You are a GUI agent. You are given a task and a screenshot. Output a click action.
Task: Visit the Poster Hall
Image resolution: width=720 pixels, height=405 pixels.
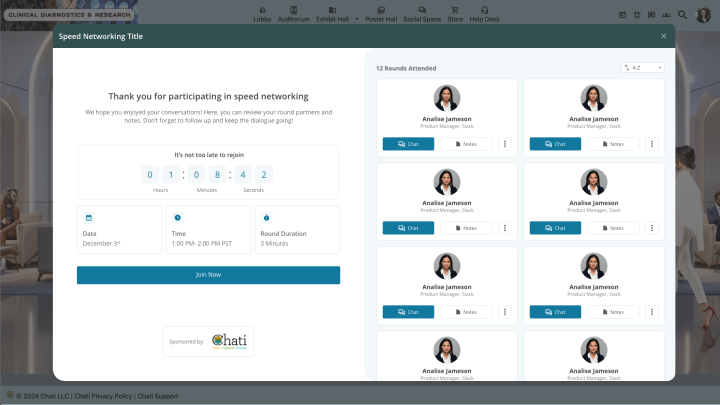(381, 15)
